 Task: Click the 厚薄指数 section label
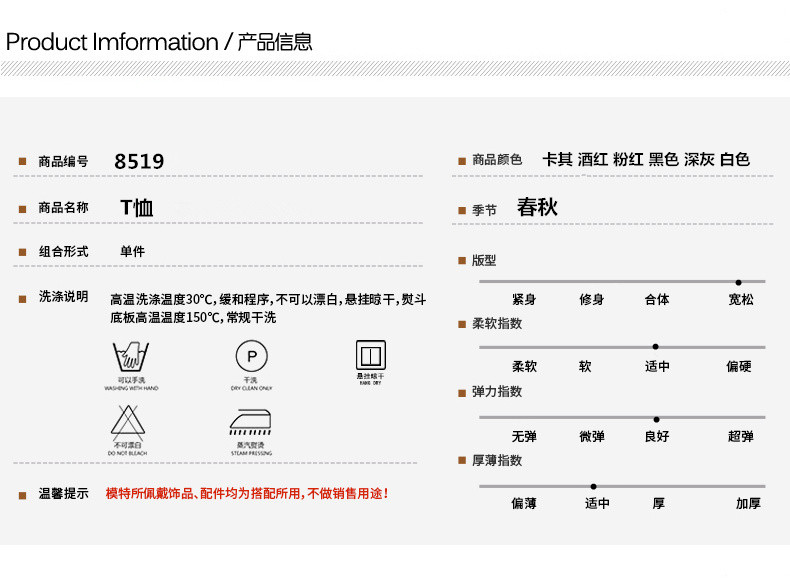click(497, 460)
